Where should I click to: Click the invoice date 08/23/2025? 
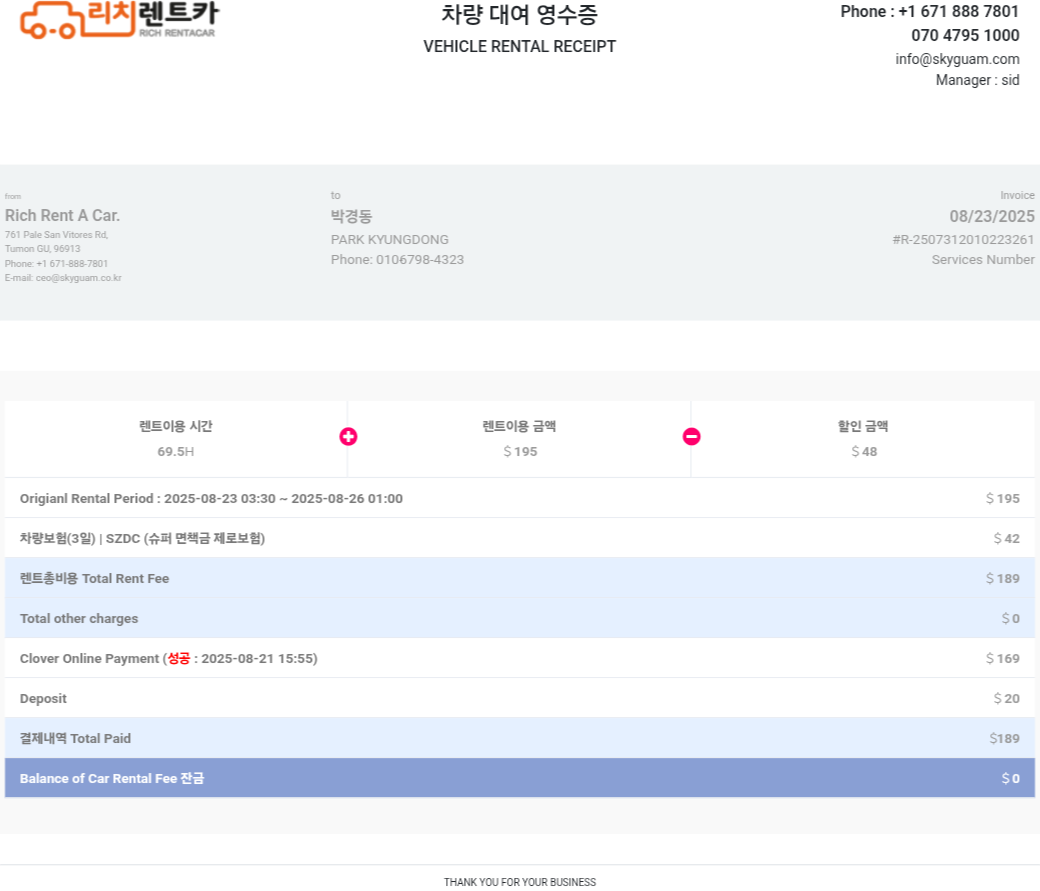click(x=992, y=216)
